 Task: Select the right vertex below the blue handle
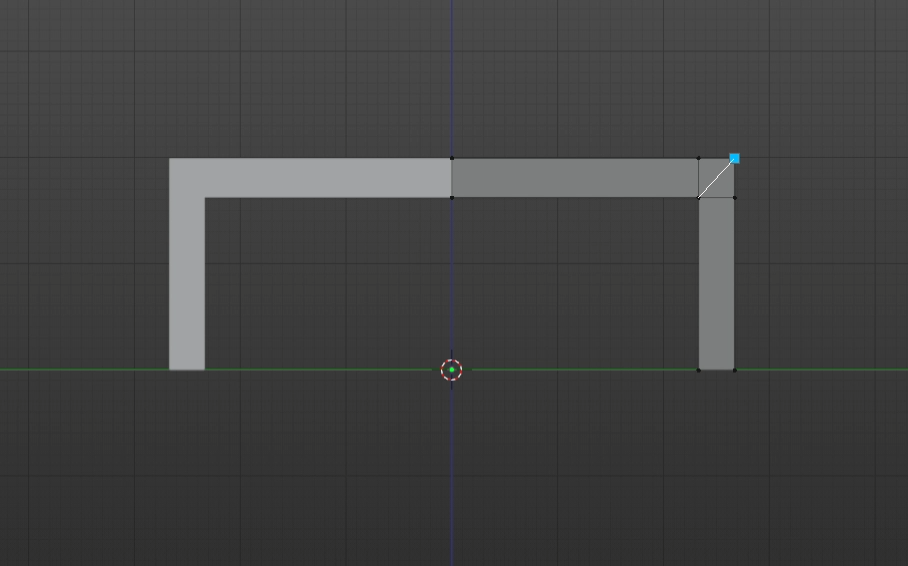734,197
